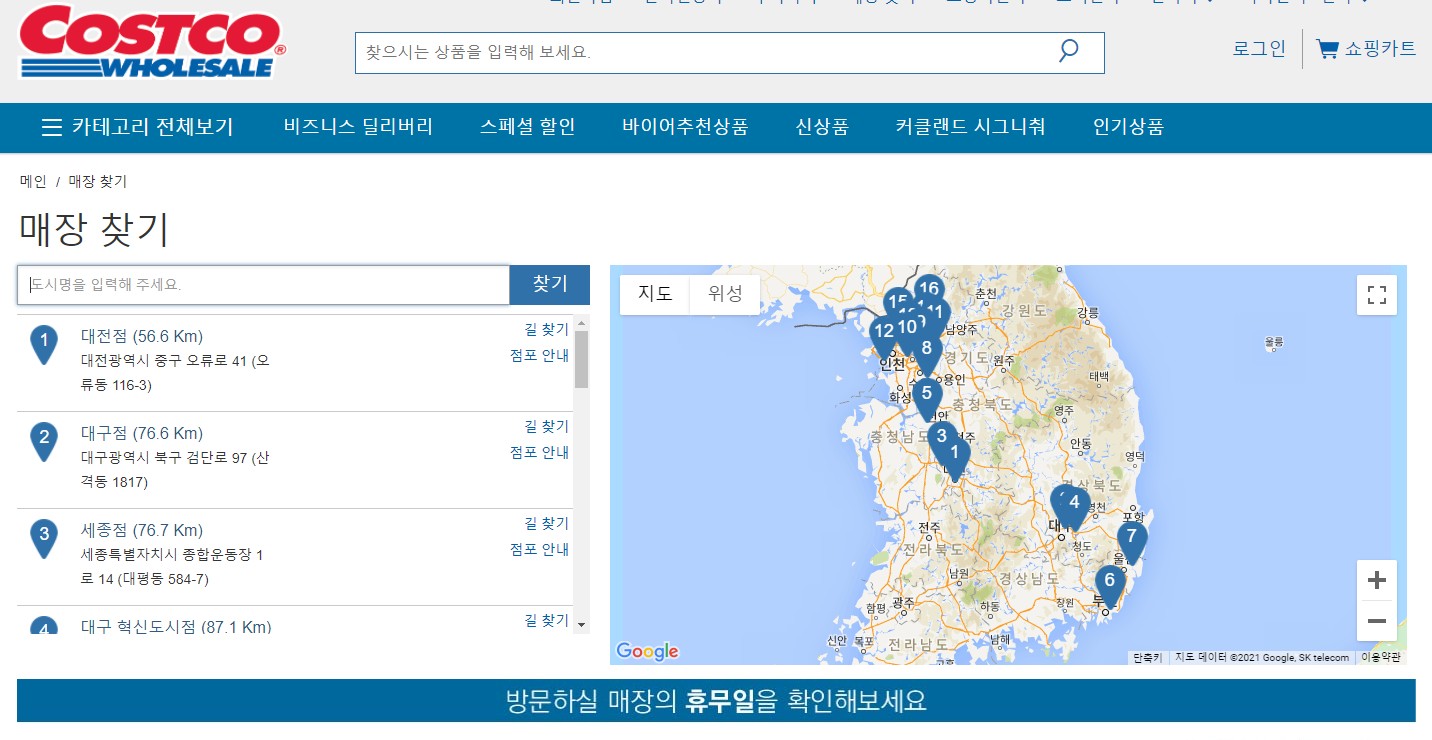This screenshot has width=1432, height=740.
Task: Click 점포 안내 for 대구점
Action: point(539,452)
